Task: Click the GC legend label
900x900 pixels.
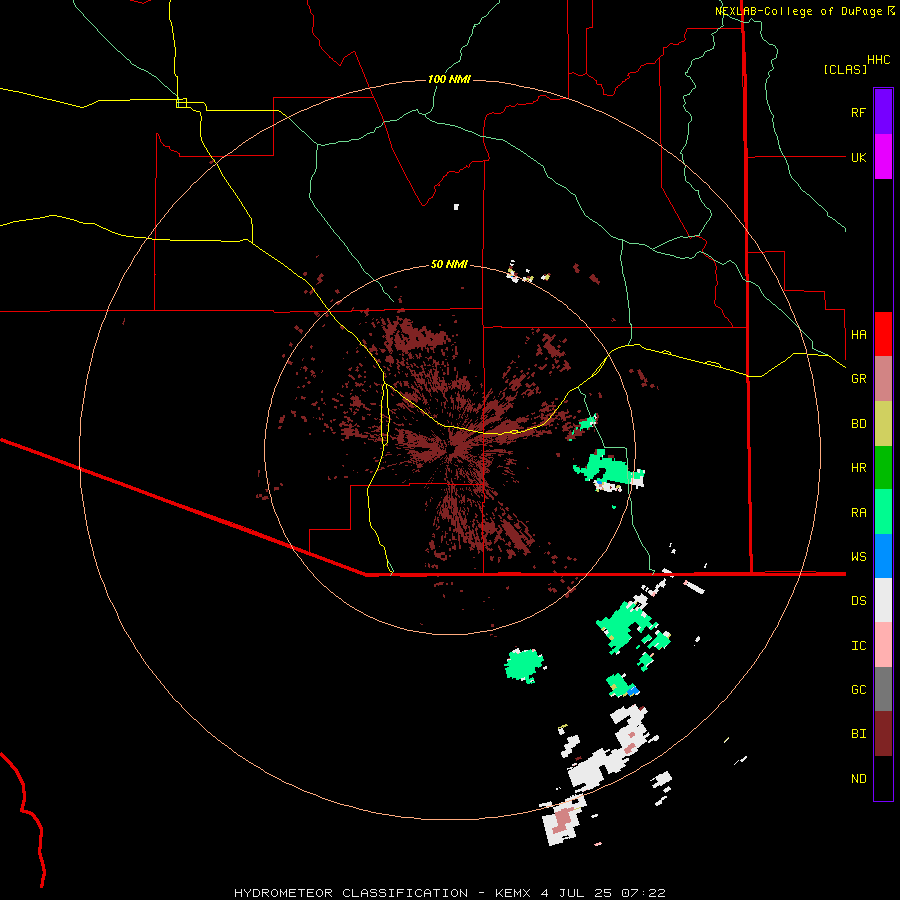Action: tap(858, 690)
